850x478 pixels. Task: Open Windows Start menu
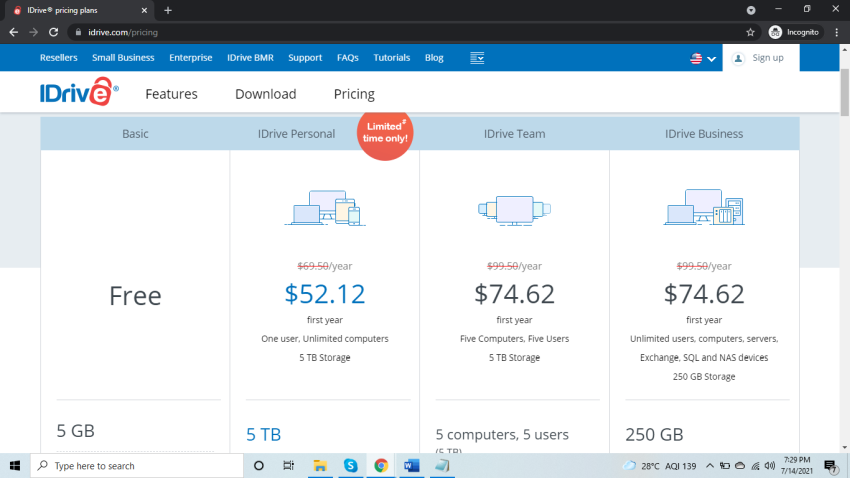[x=15, y=466]
